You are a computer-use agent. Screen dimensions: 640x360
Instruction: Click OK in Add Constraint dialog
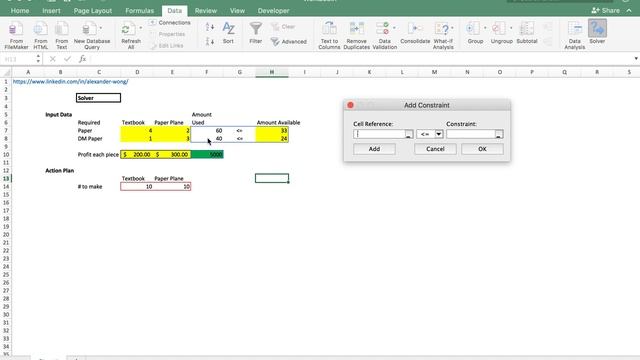point(482,149)
